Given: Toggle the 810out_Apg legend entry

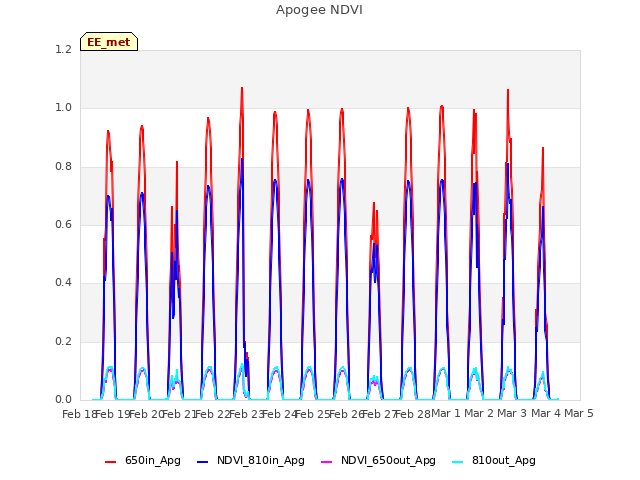Looking at the screenshot, I should click(494, 461).
